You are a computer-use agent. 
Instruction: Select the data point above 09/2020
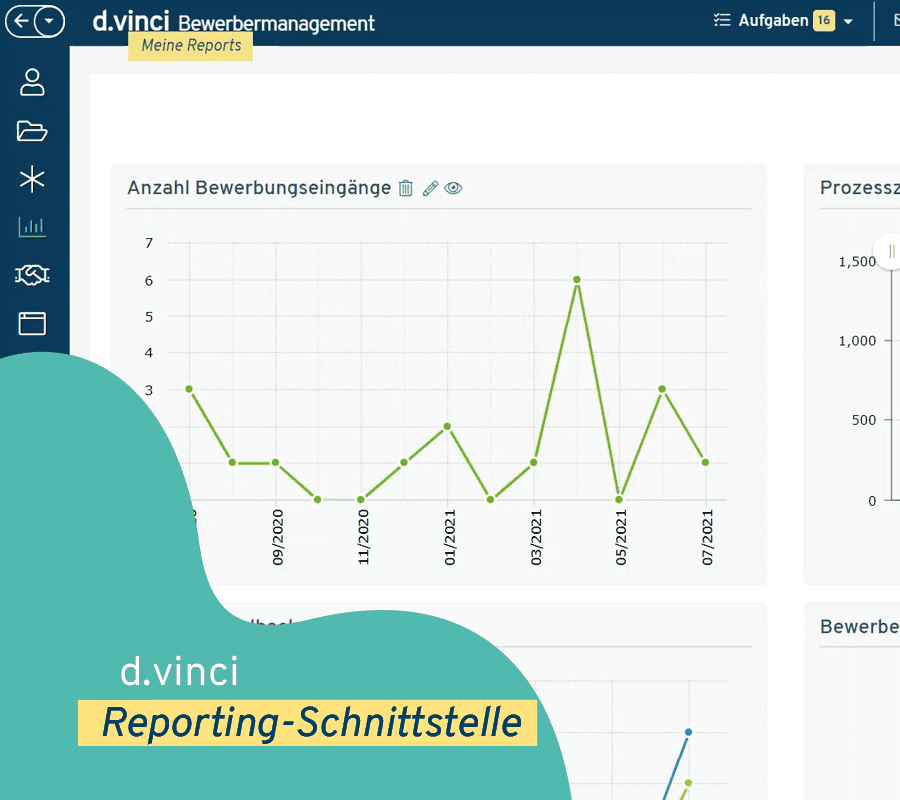(276, 462)
